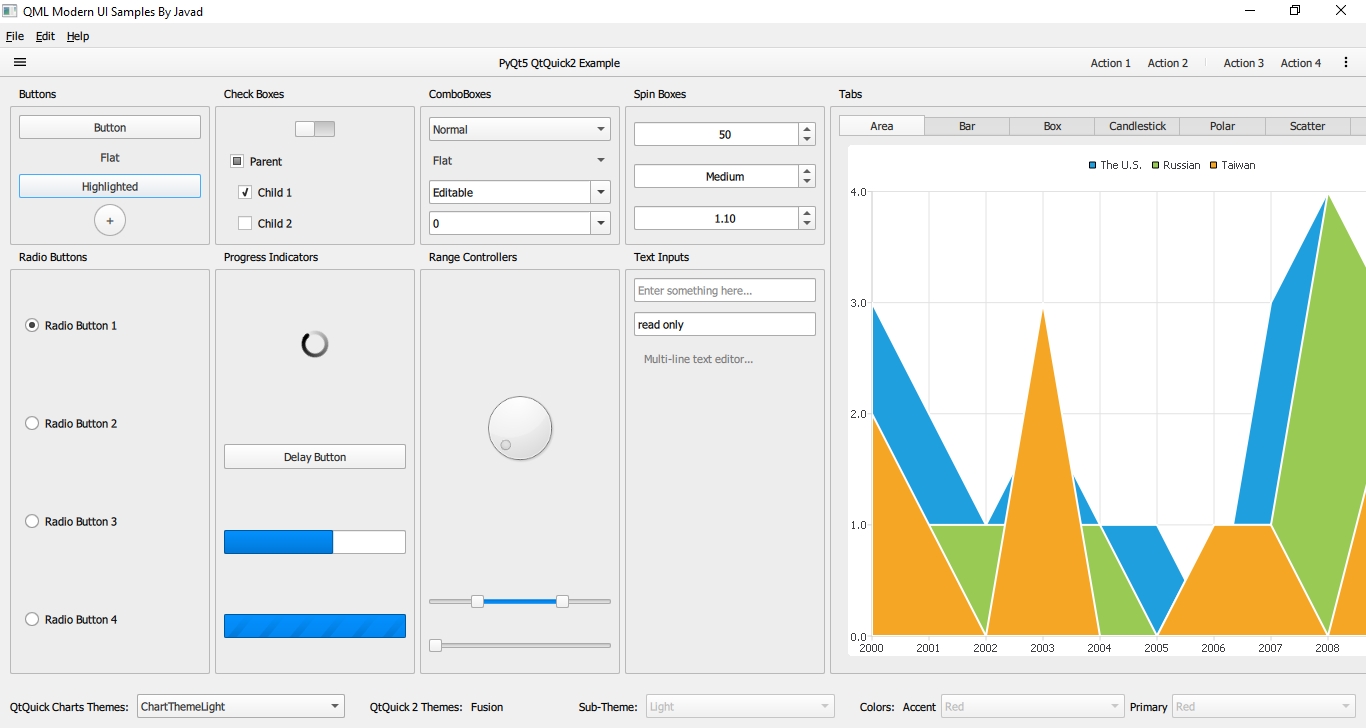Screen dimensions: 1366x728
Task: Open the ChartThemeLight themes dropdown
Action: pos(241,706)
